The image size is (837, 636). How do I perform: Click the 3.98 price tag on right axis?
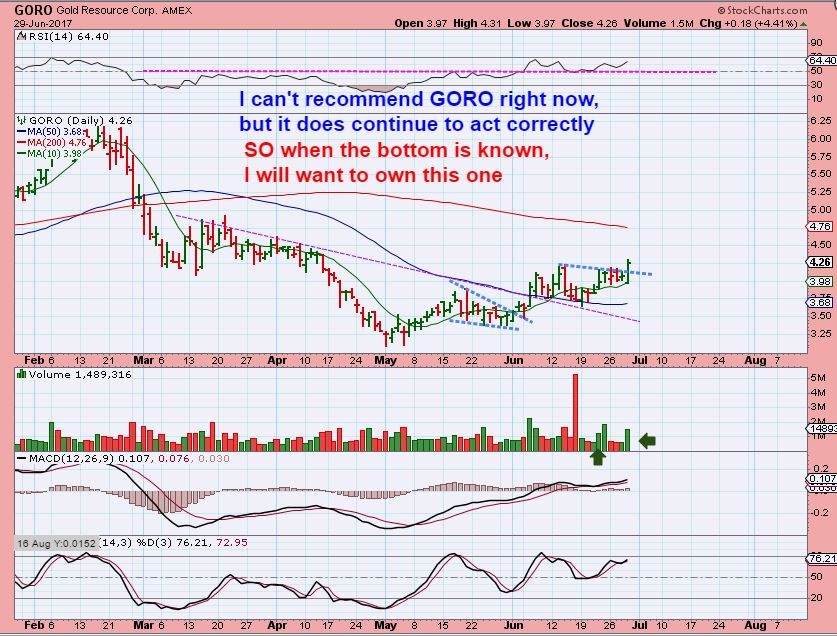820,281
